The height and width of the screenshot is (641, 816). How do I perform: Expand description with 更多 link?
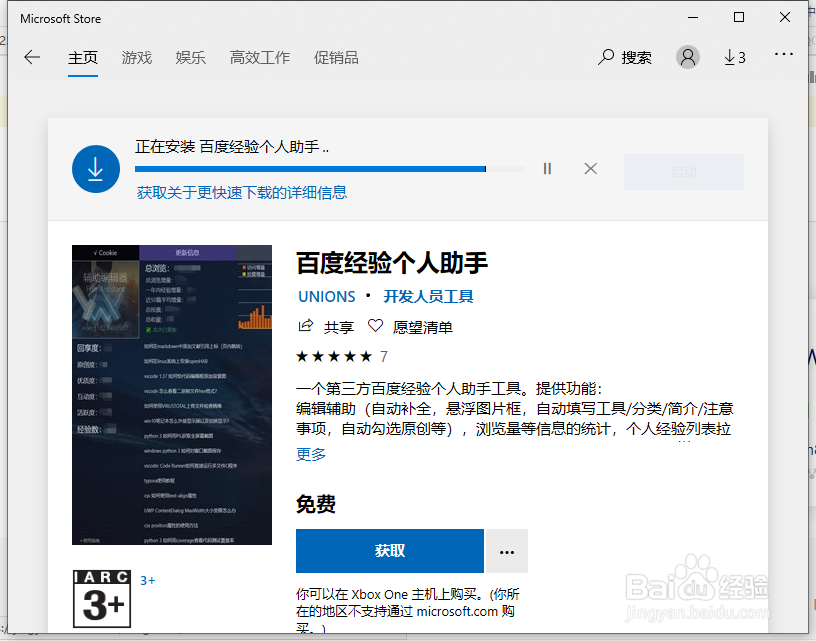click(x=311, y=454)
